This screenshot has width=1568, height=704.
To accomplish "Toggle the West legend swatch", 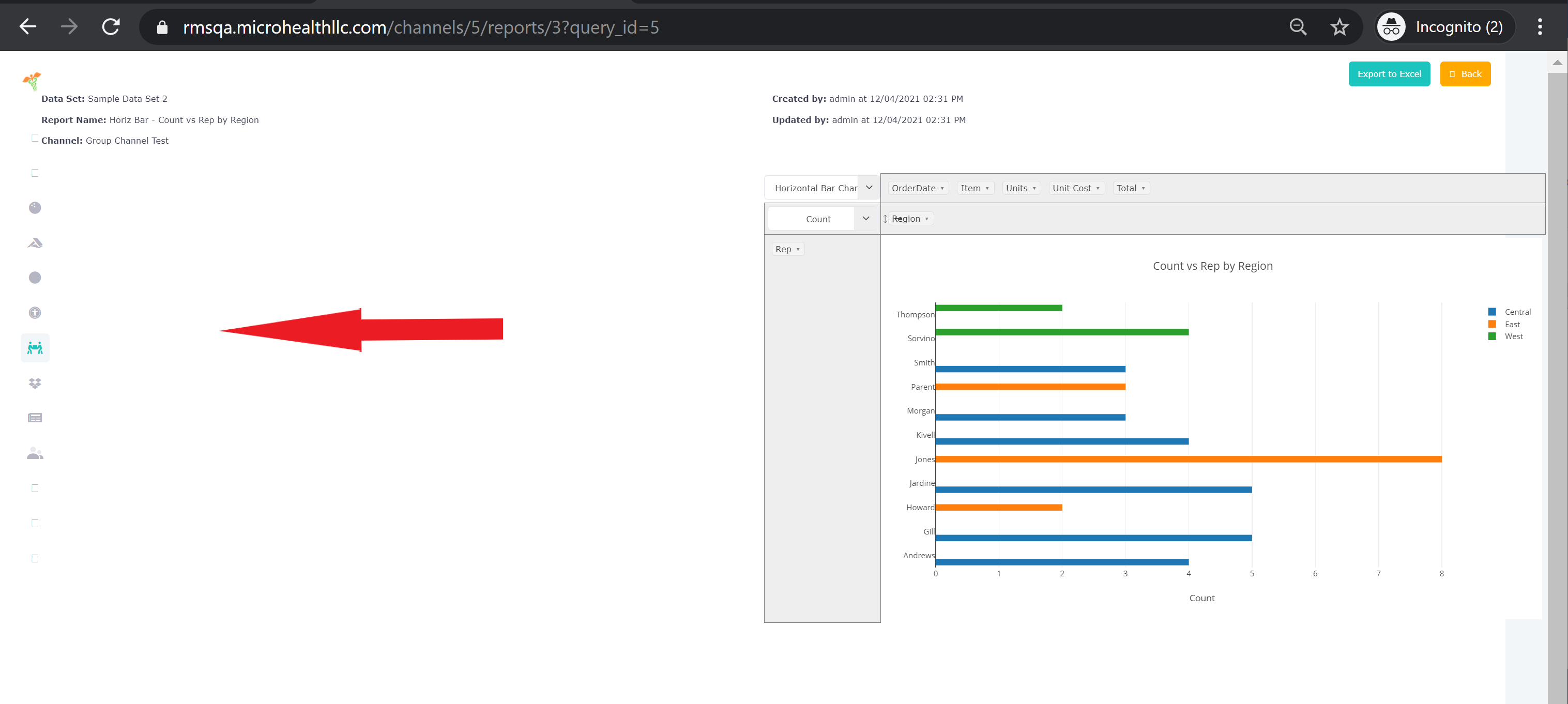I will pos(1492,336).
